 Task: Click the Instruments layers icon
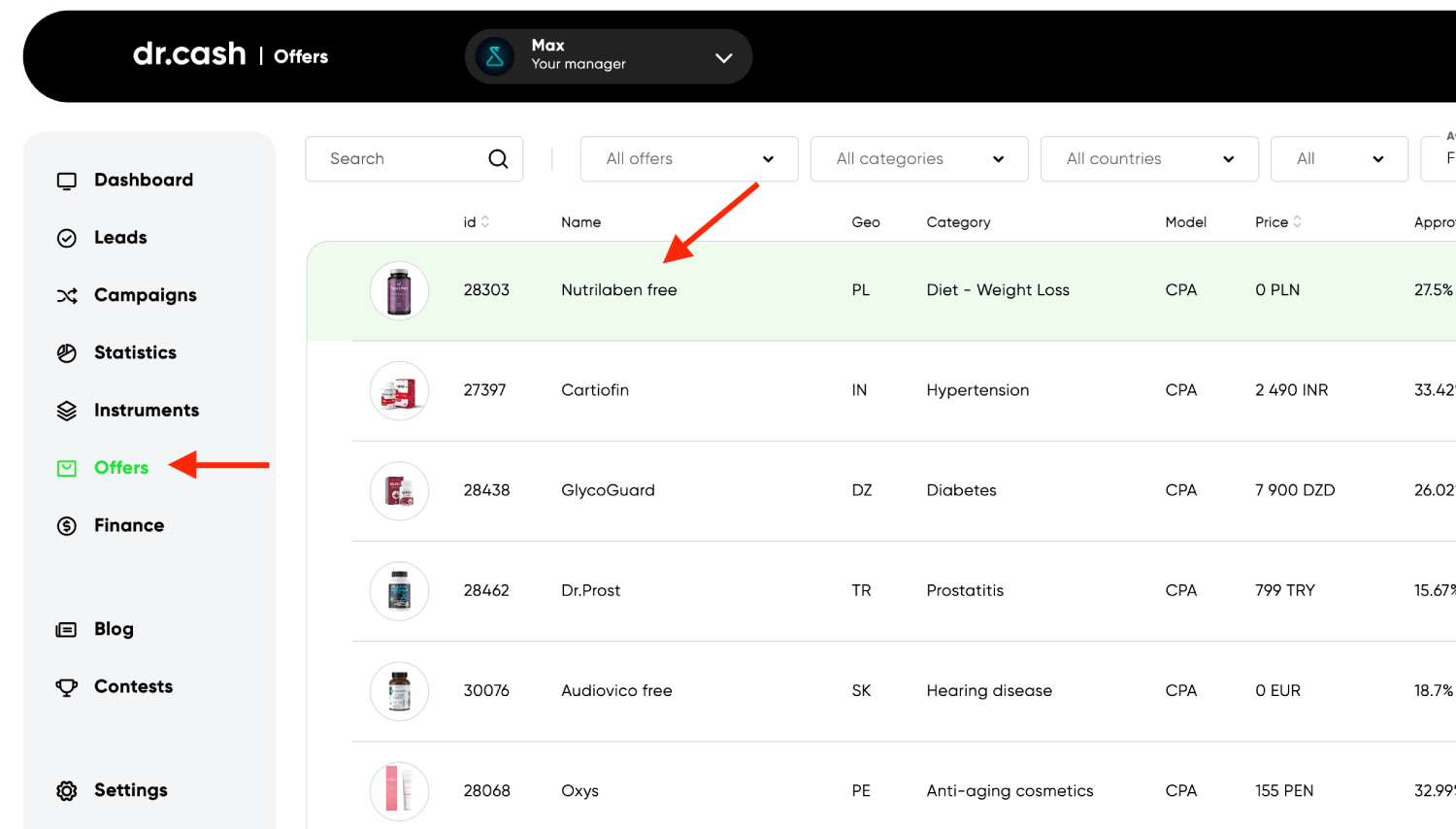pyautogui.click(x=67, y=411)
